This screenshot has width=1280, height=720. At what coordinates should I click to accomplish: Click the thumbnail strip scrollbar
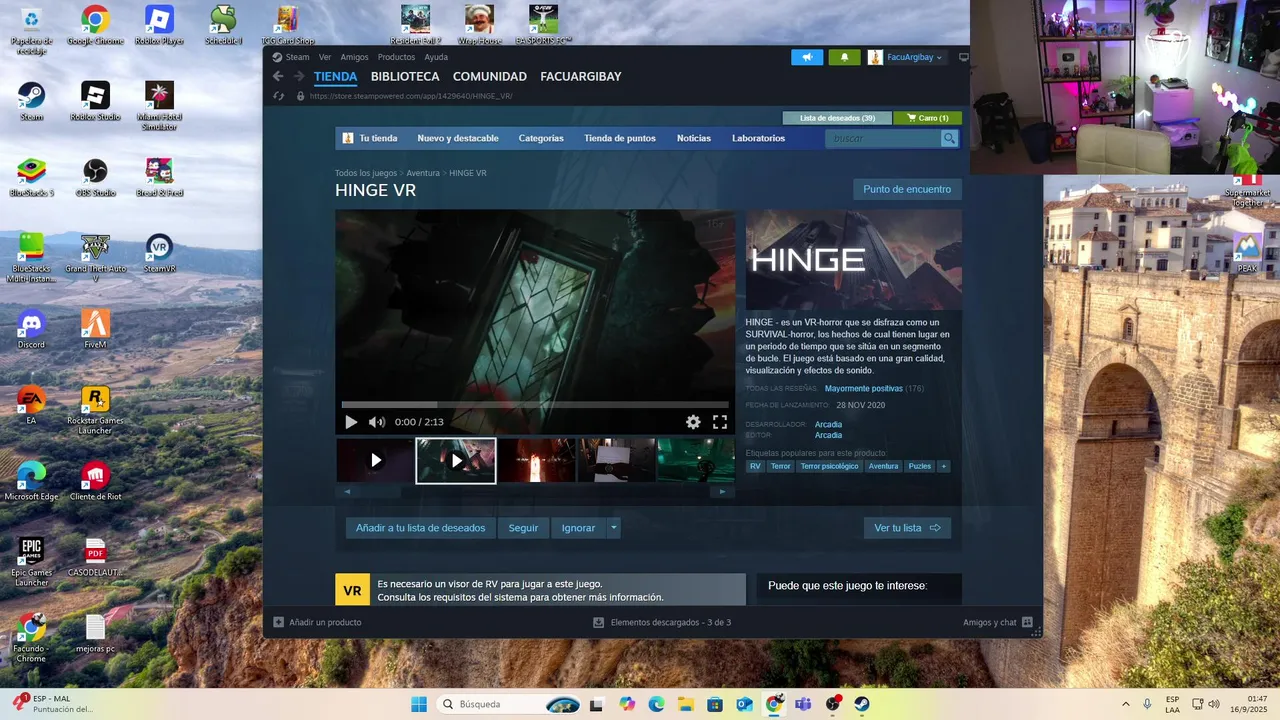tap(535, 492)
